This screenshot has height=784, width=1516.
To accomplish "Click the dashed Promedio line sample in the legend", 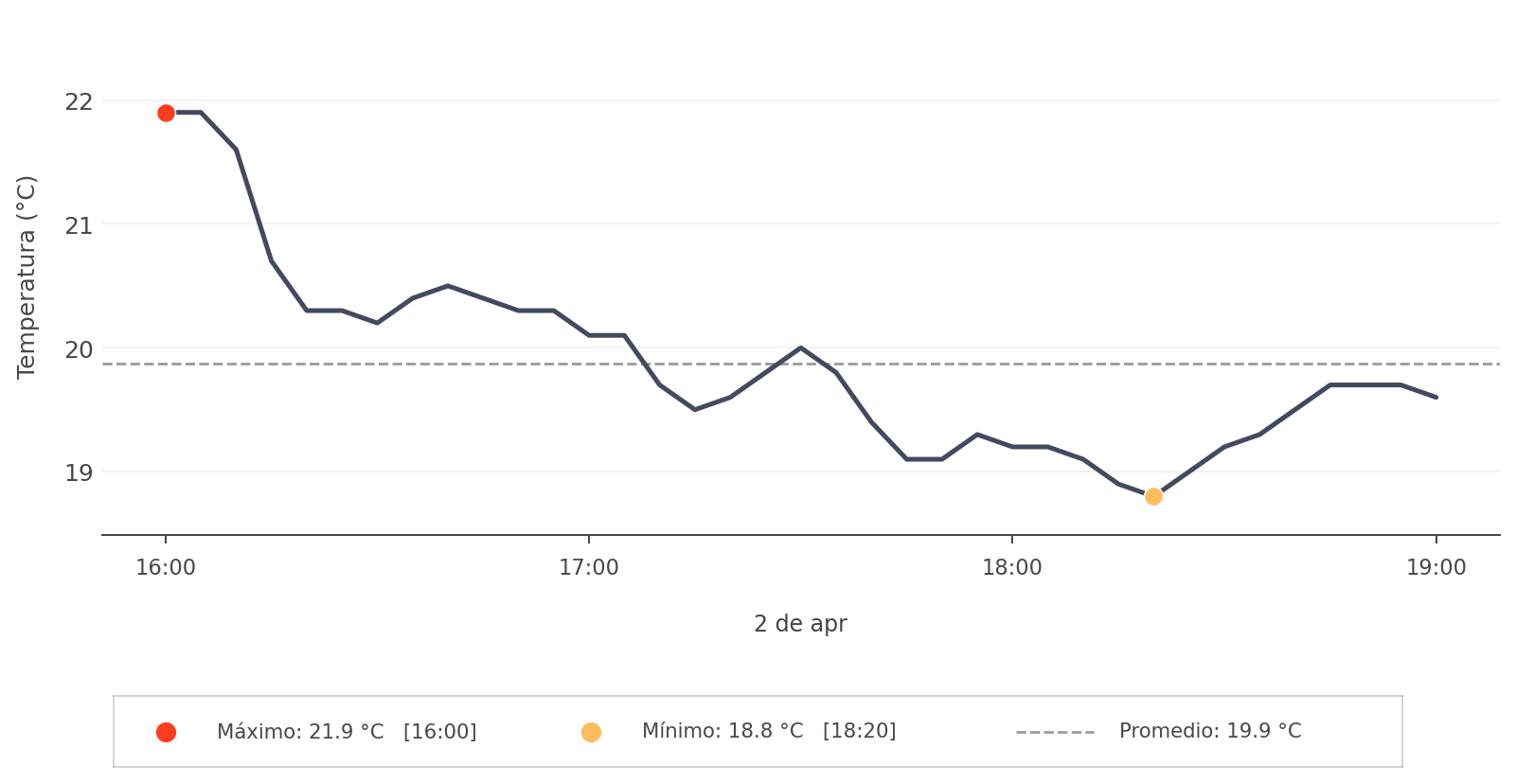I will tap(1055, 732).
